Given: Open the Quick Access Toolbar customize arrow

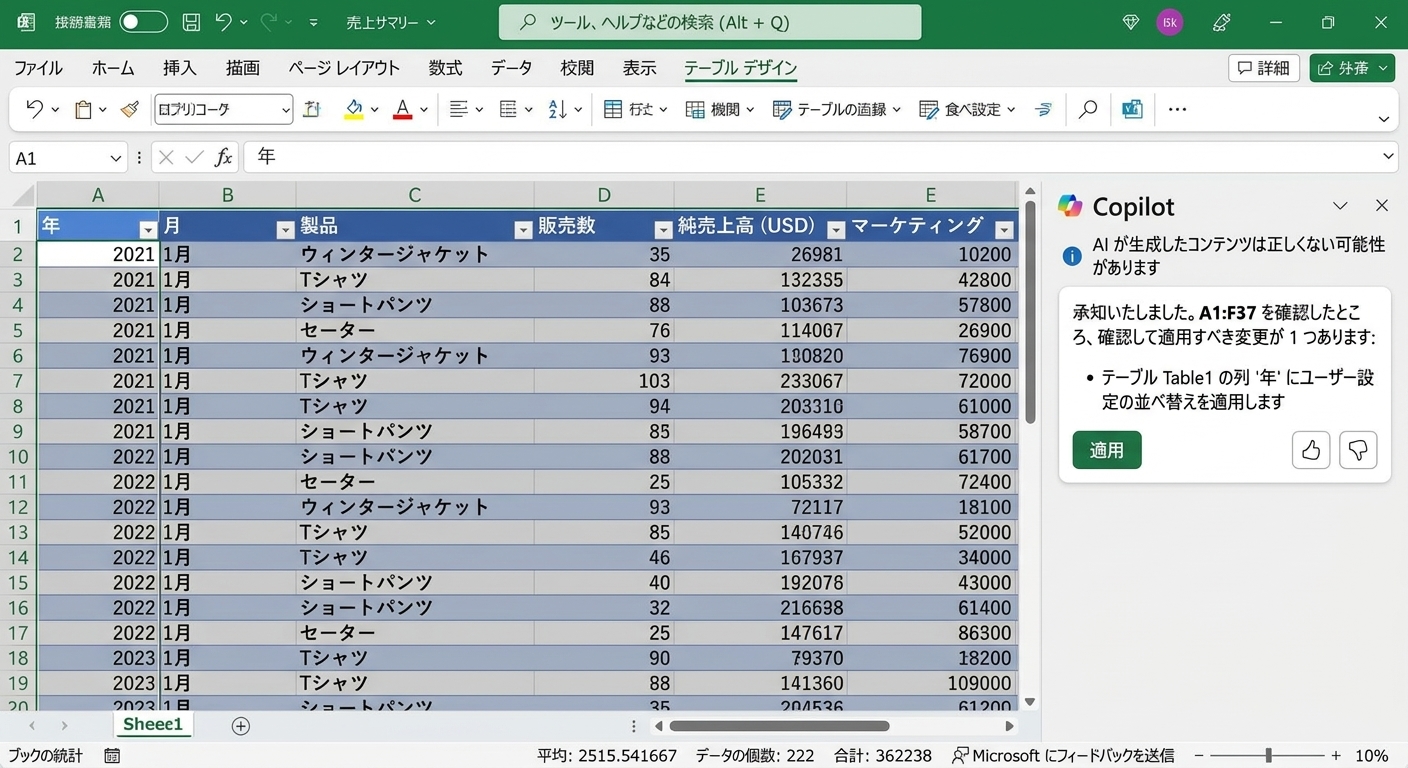Looking at the screenshot, I should [314, 22].
